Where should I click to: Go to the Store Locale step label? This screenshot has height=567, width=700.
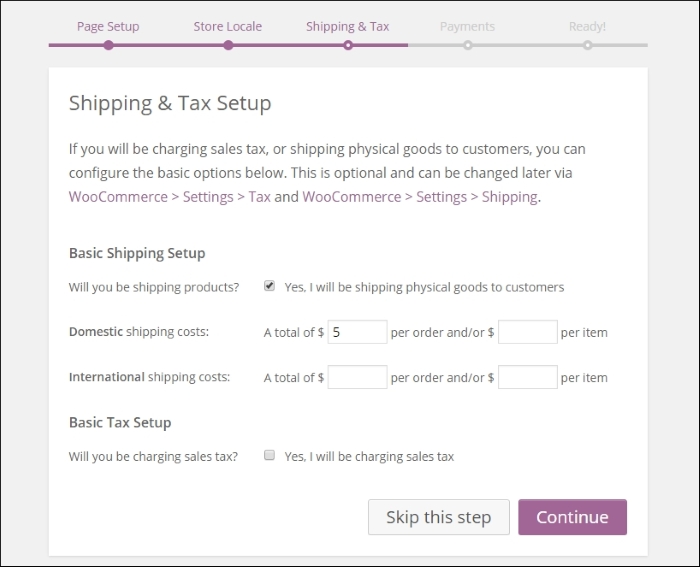228,26
